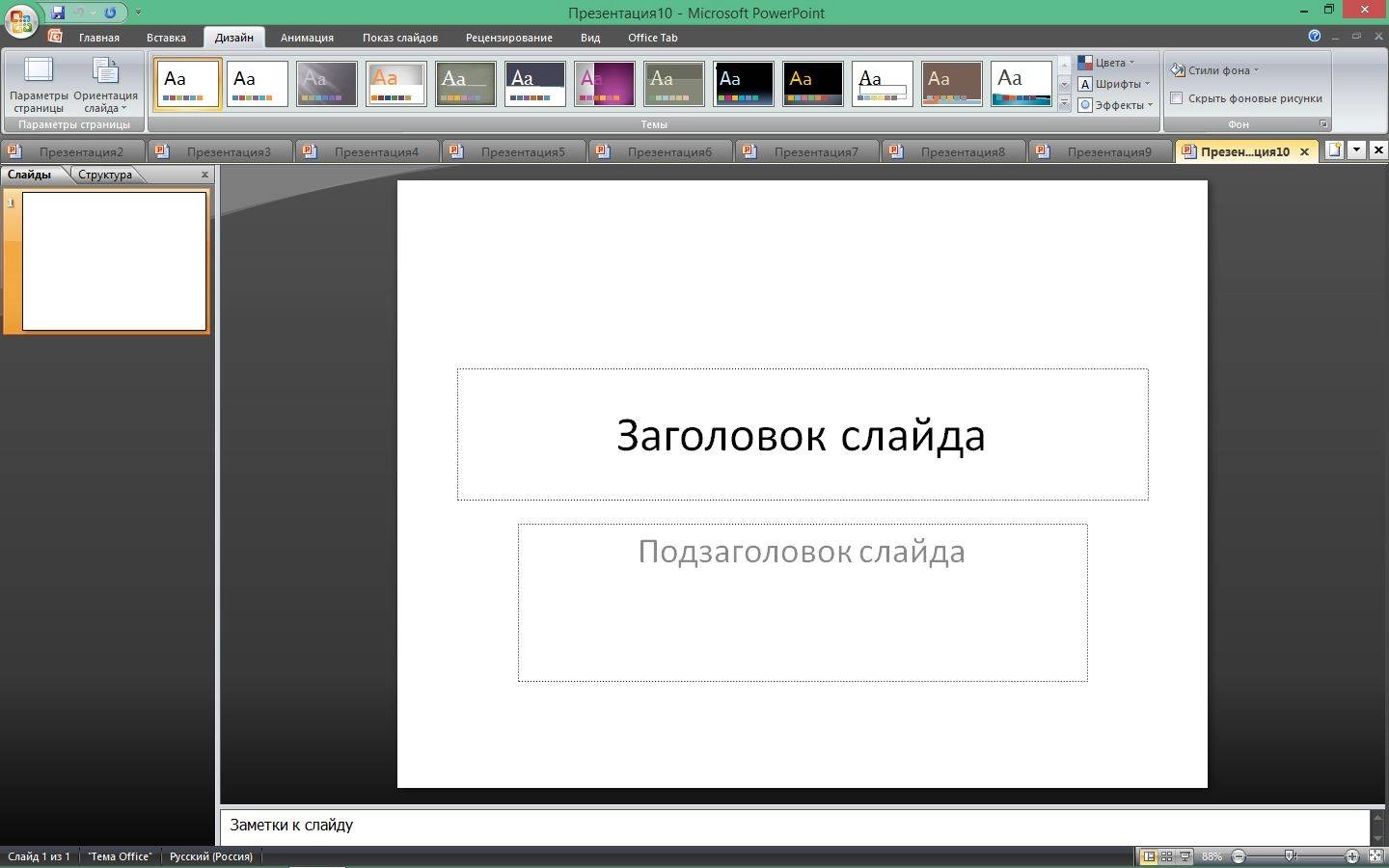Select slide 1 thumbnail in the pane

(114, 260)
